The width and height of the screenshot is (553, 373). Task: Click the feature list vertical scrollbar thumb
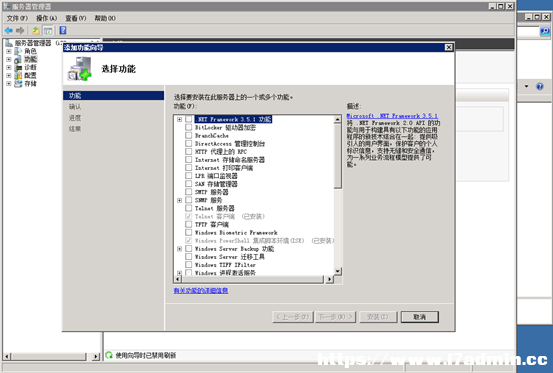(338, 156)
